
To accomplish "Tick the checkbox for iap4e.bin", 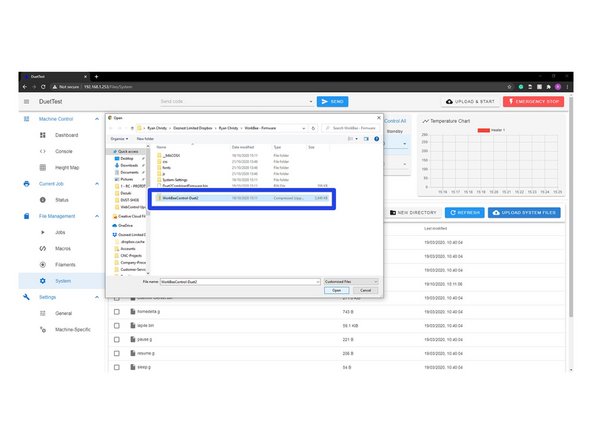I will 117,326.
